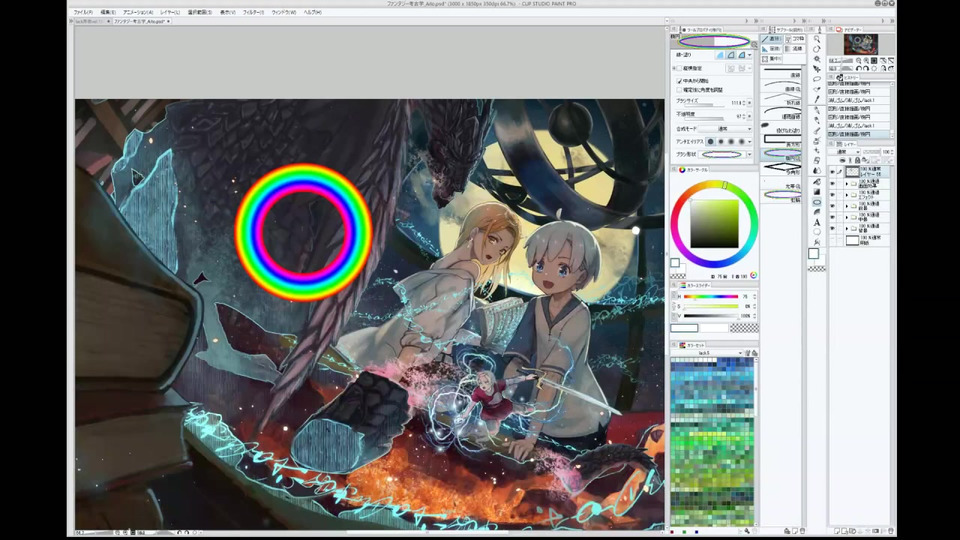Select the Pen tool
The width and height of the screenshot is (960, 540).
coord(817,110)
